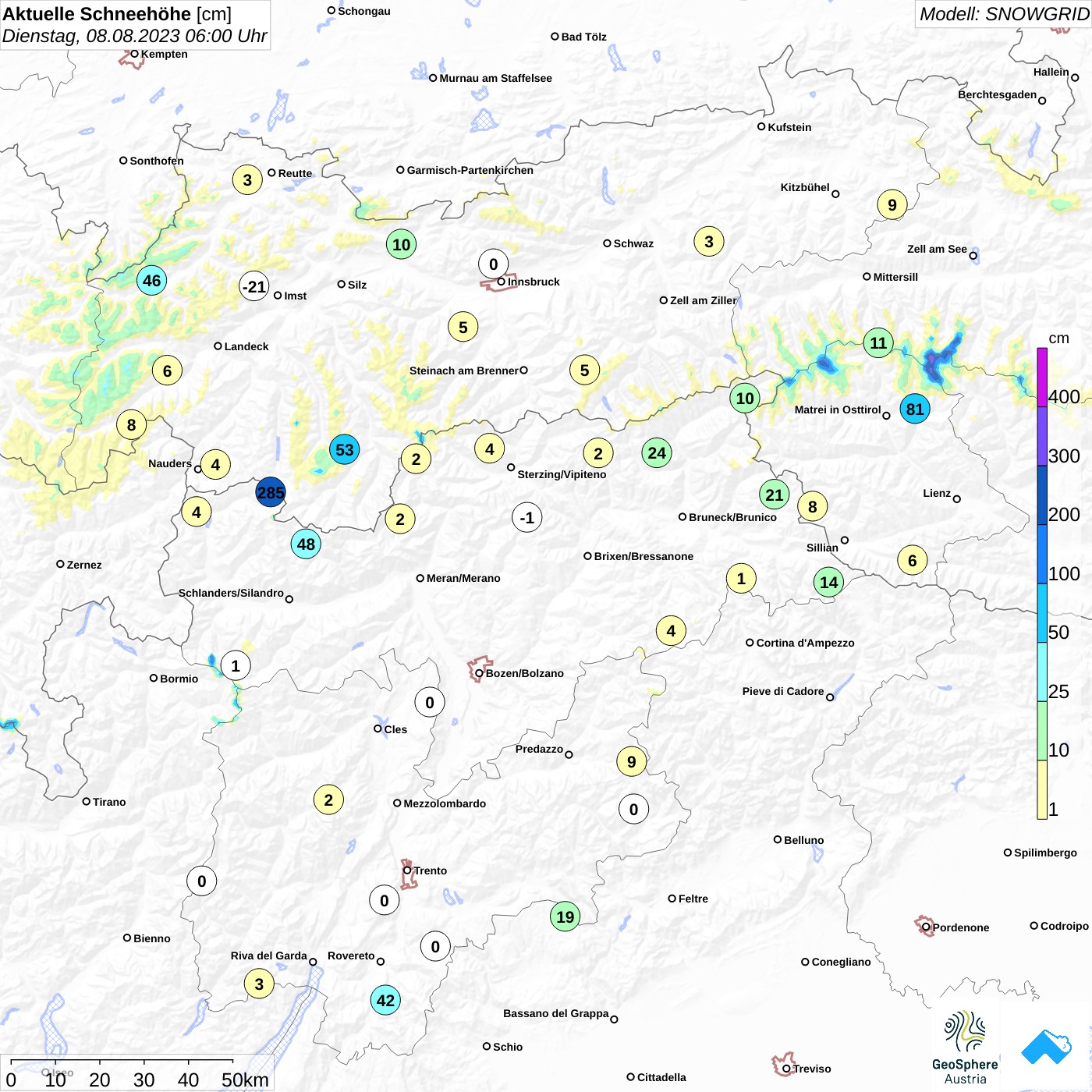
Task: Click the Steinach am Brenner label
Action: pyautogui.click(x=463, y=370)
